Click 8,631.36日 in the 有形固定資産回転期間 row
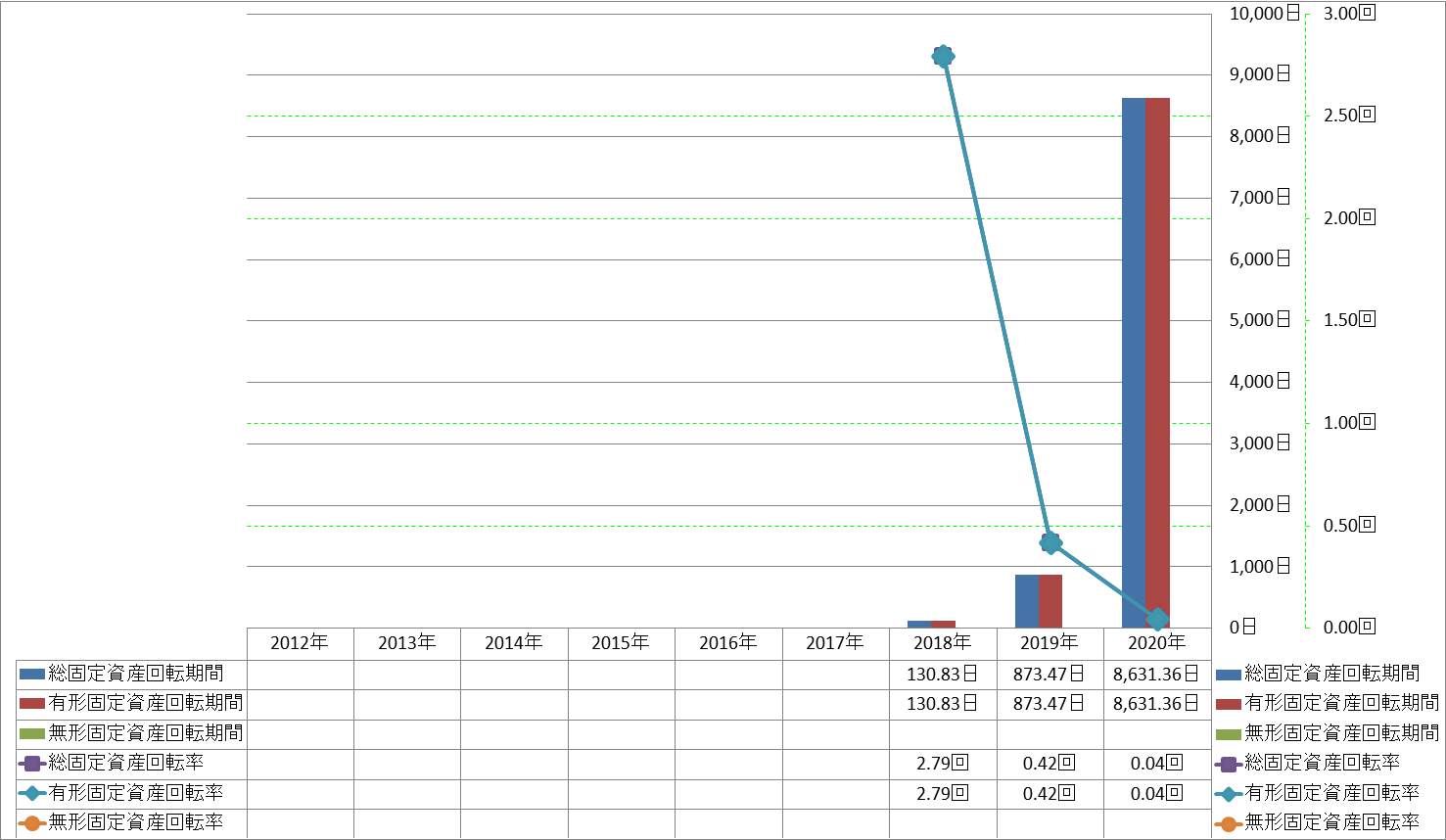 (1157, 704)
